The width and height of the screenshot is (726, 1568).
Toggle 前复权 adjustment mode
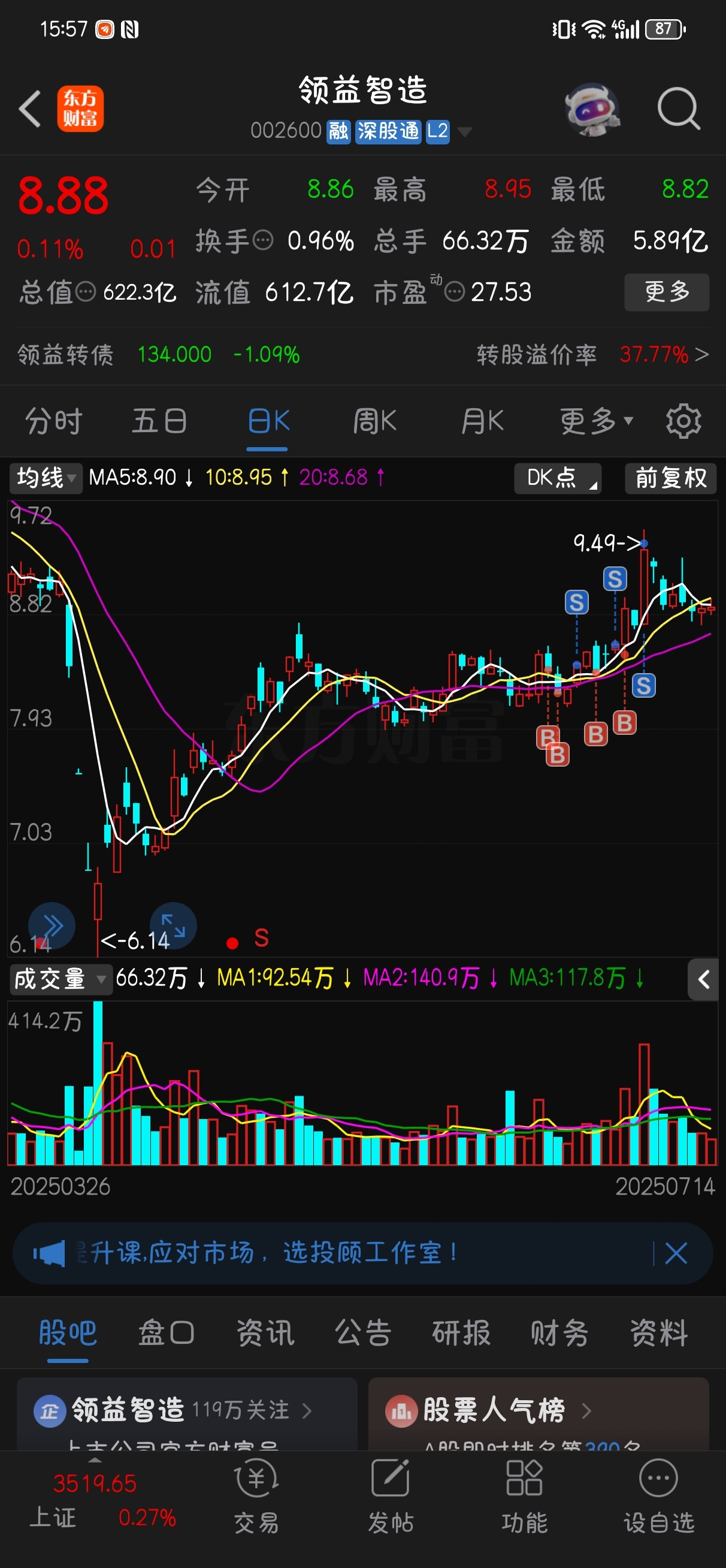pyautogui.click(x=671, y=478)
